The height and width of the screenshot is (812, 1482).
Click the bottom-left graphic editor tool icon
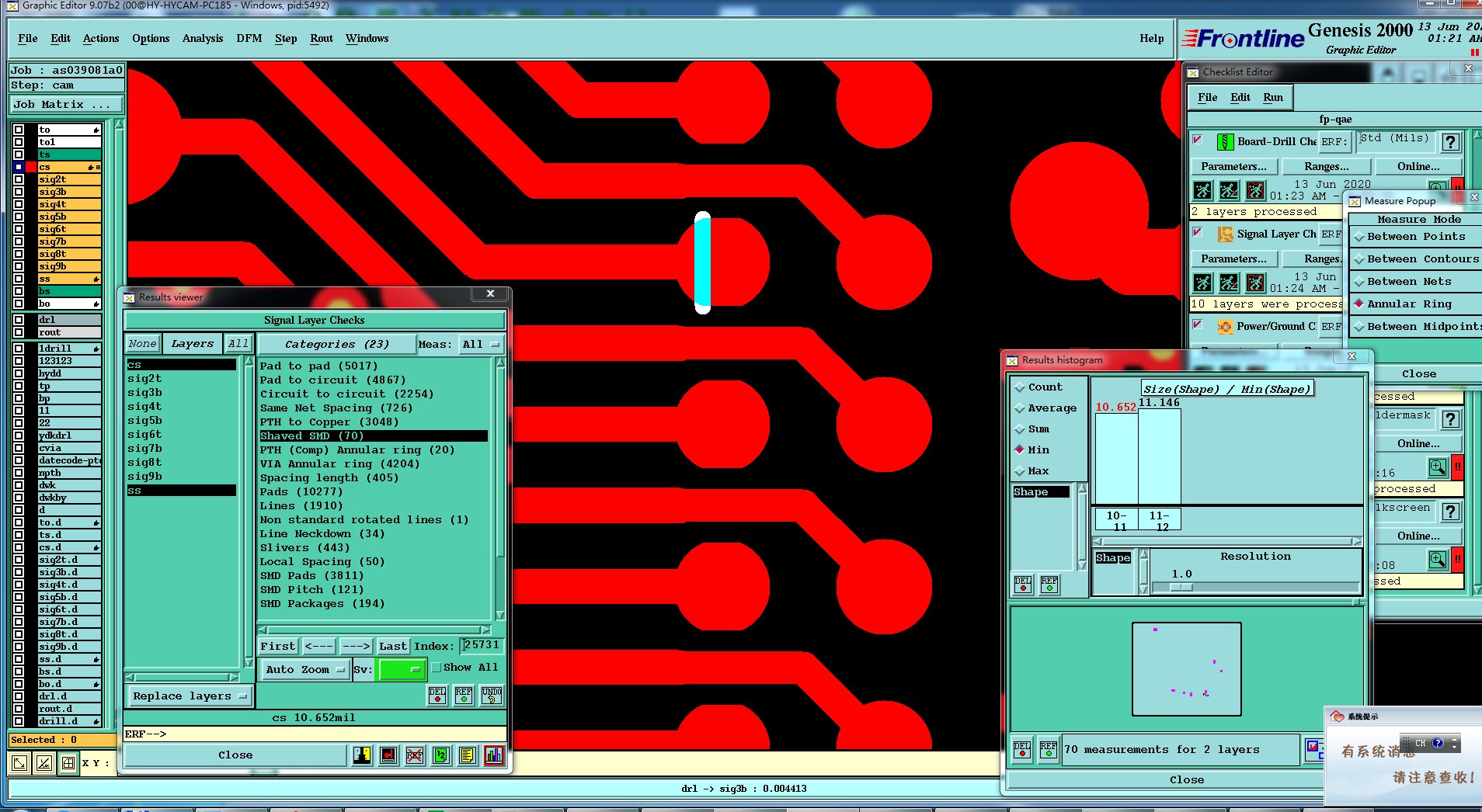19,763
